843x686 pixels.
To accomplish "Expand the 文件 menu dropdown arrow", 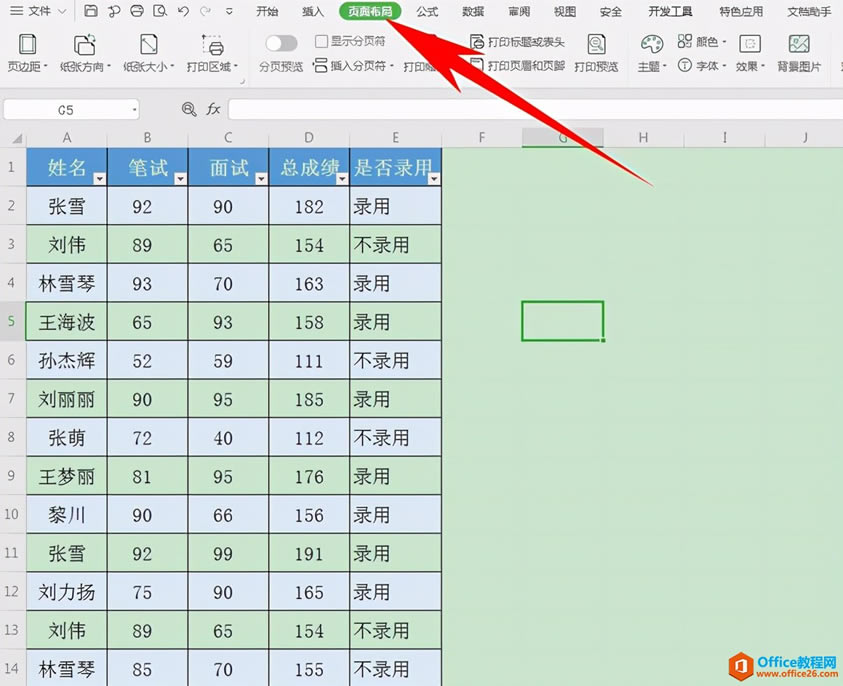I will [62, 11].
